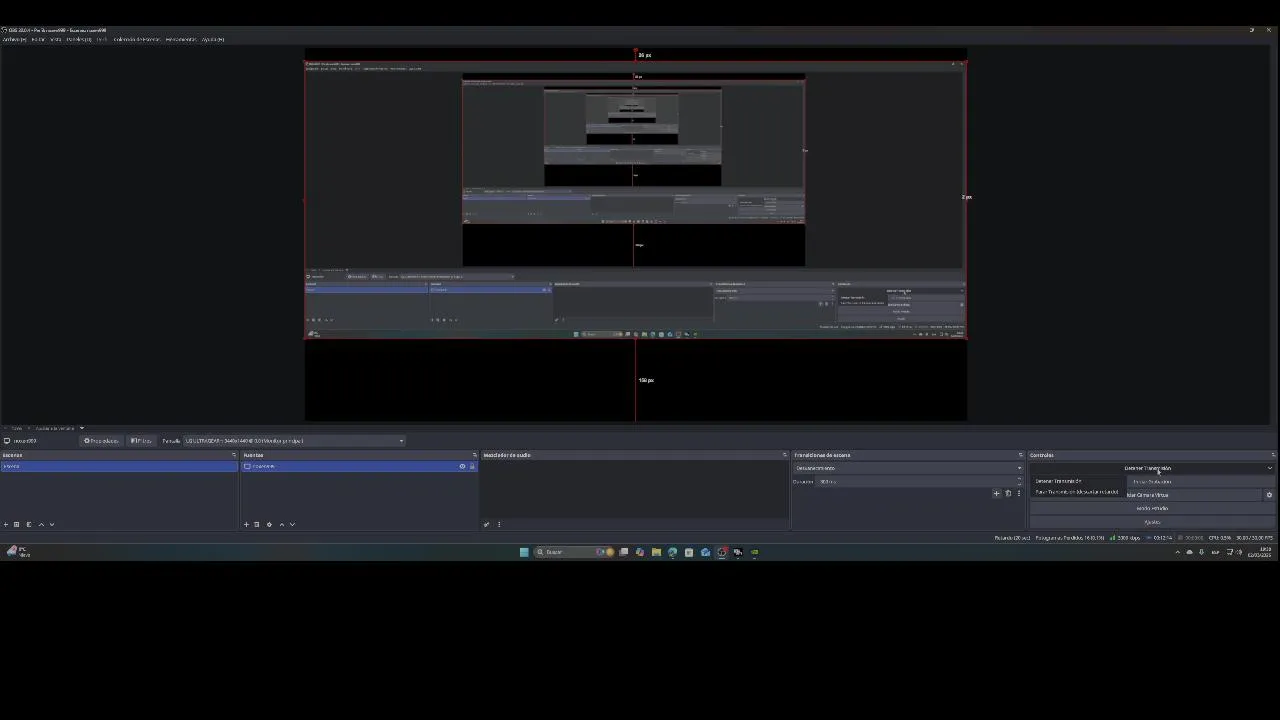The width and height of the screenshot is (1280, 720).
Task: Open the Pantalla display selection dropdown
Action: [294, 441]
